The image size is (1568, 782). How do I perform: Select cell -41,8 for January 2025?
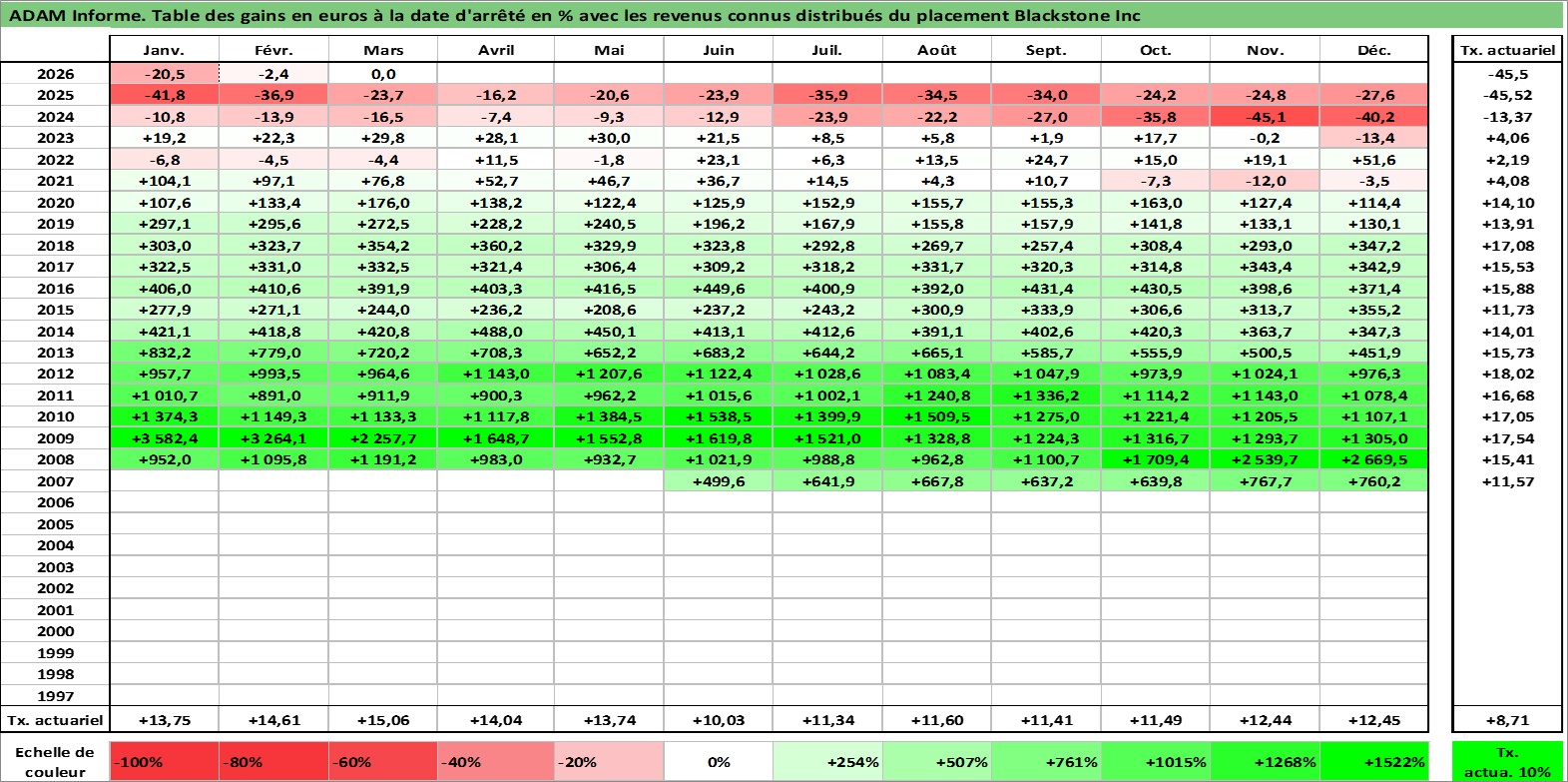(x=164, y=95)
